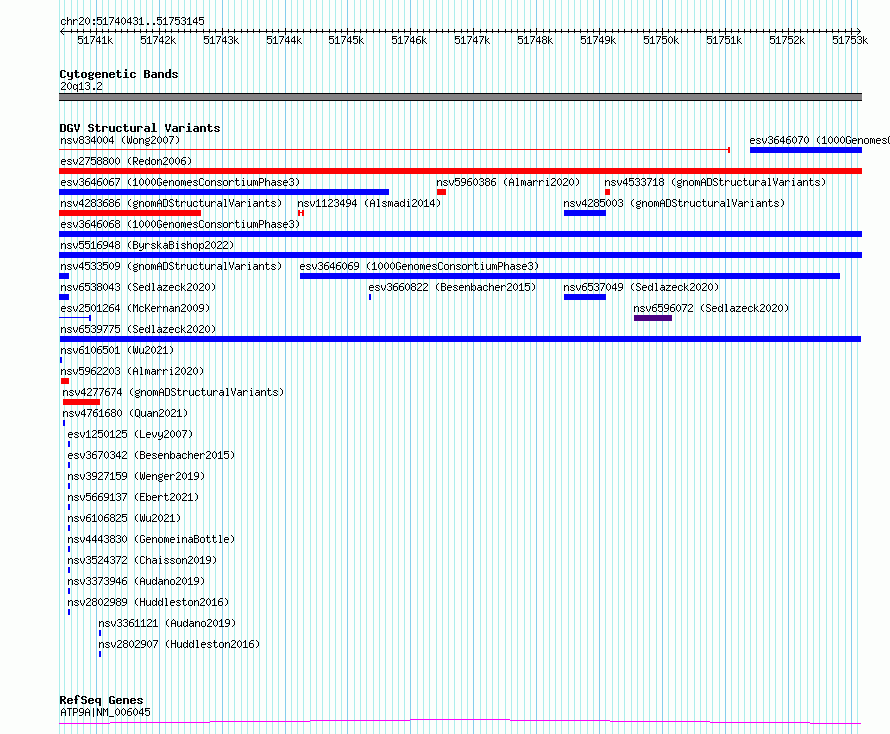Select the RefSeq Genes track title
Viewport: 890px width, 734px height.
coord(101,701)
